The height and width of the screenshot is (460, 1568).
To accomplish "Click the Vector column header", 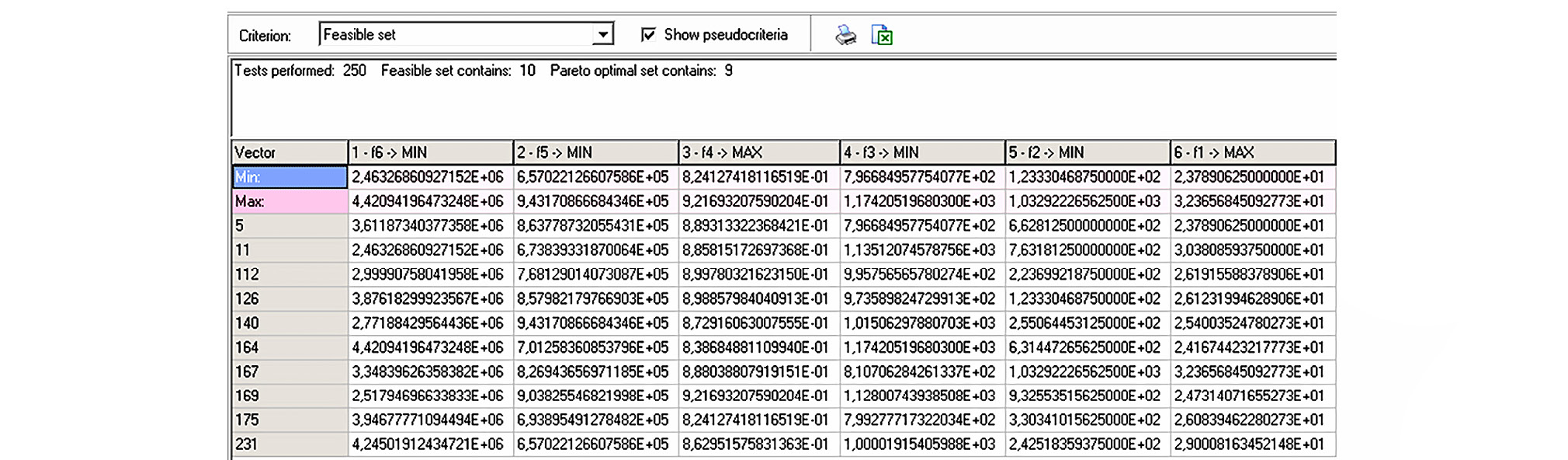I will 289,152.
